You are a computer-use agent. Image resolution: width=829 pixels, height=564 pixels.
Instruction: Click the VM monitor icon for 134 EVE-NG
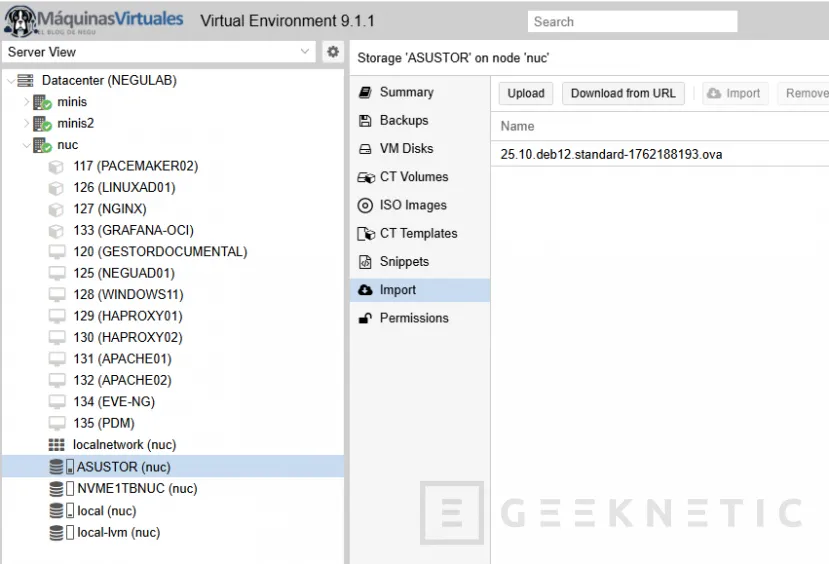coord(57,402)
